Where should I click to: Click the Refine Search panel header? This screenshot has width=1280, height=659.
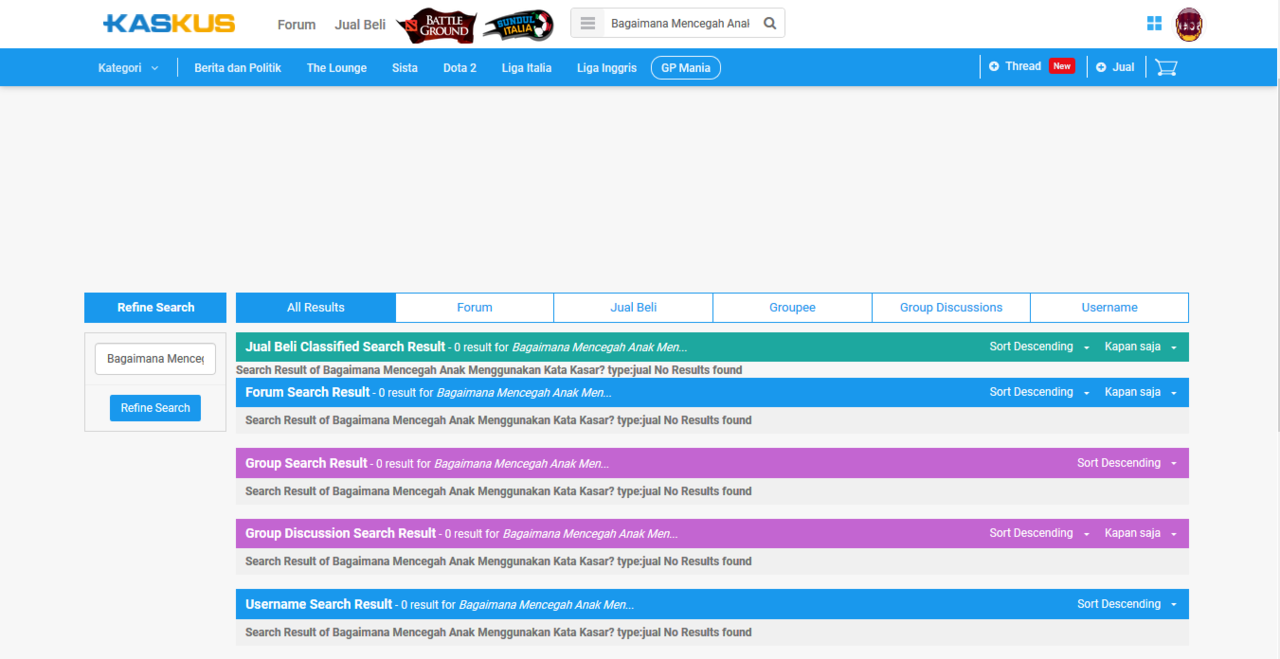[x=156, y=307]
